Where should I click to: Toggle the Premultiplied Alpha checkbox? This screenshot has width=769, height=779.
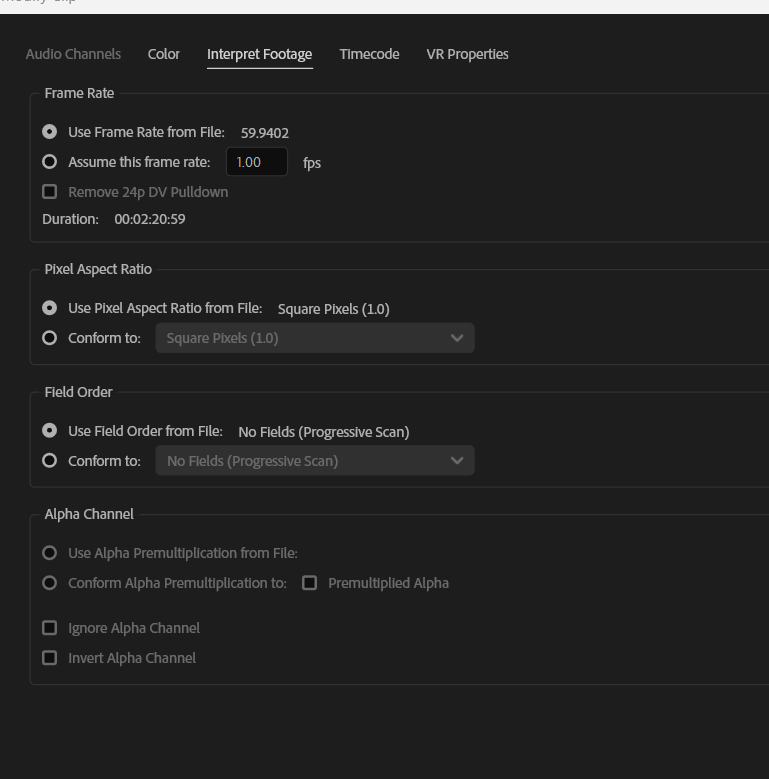coord(310,583)
